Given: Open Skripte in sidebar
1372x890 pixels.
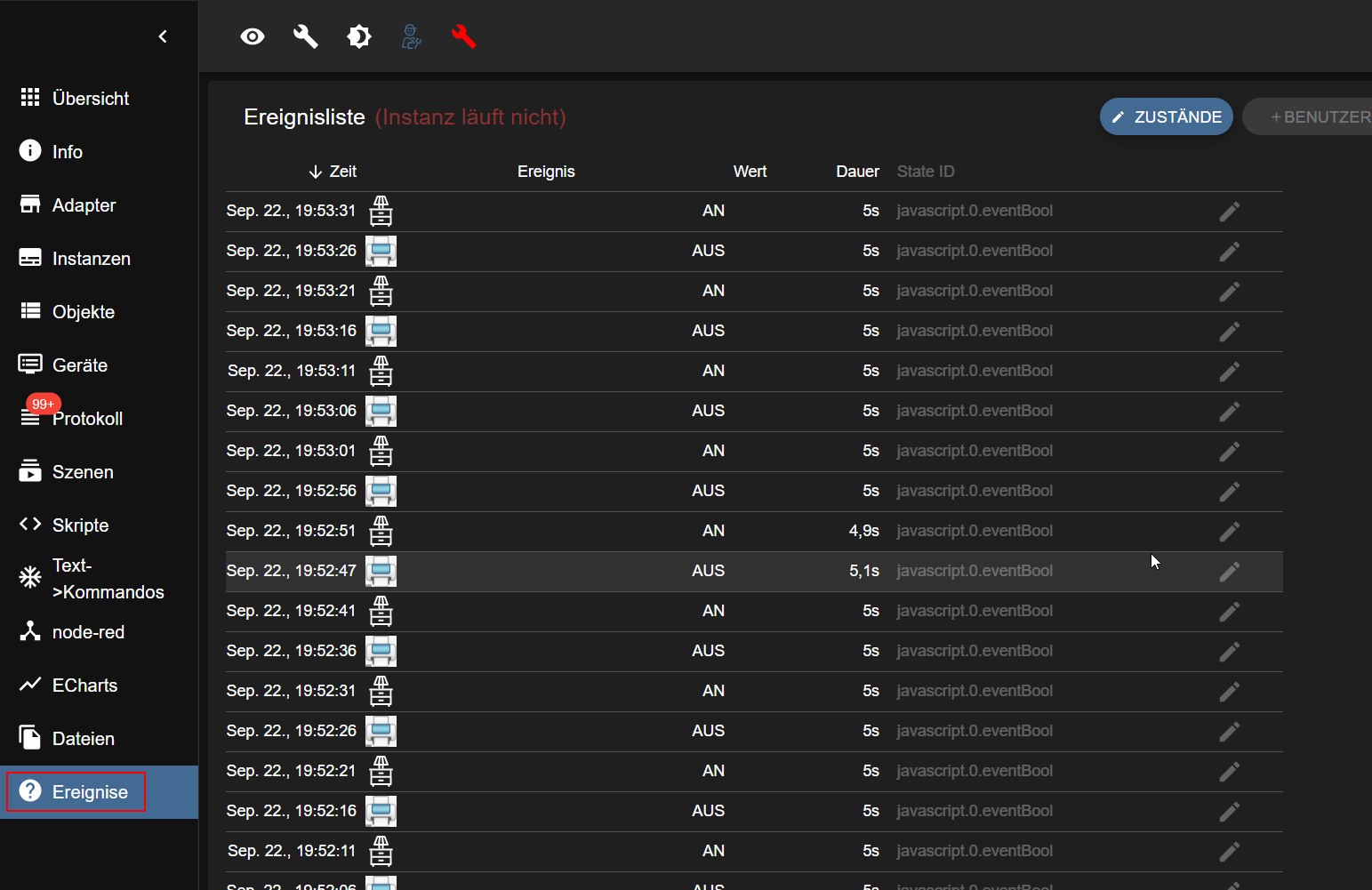Looking at the screenshot, I should (x=99, y=525).
